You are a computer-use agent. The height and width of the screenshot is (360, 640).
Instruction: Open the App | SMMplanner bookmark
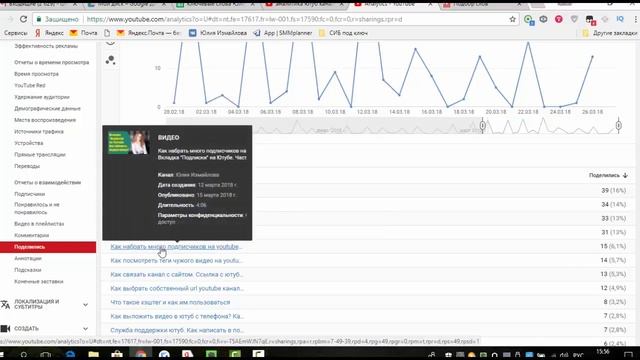283,33
